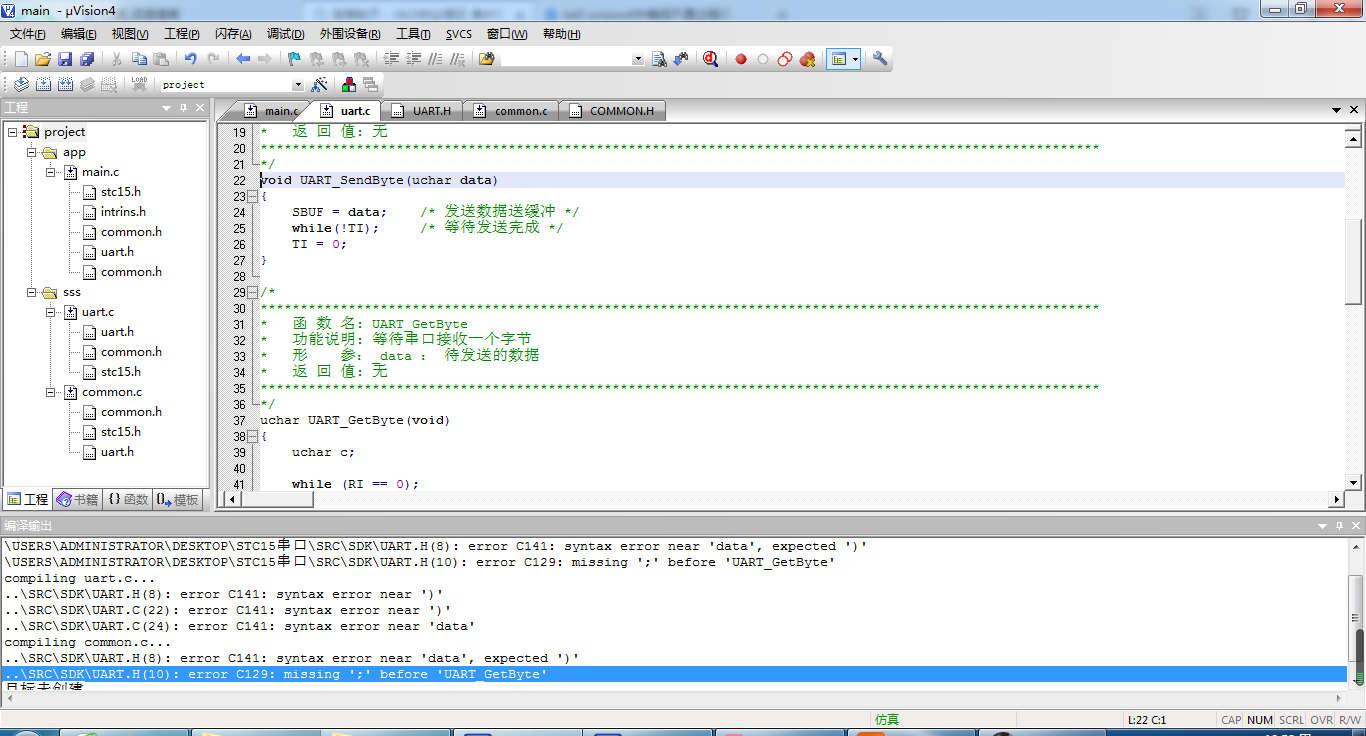Undo the last edit
Image resolution: width=1366 pixels, height=736 pixels.
(191, 60)
